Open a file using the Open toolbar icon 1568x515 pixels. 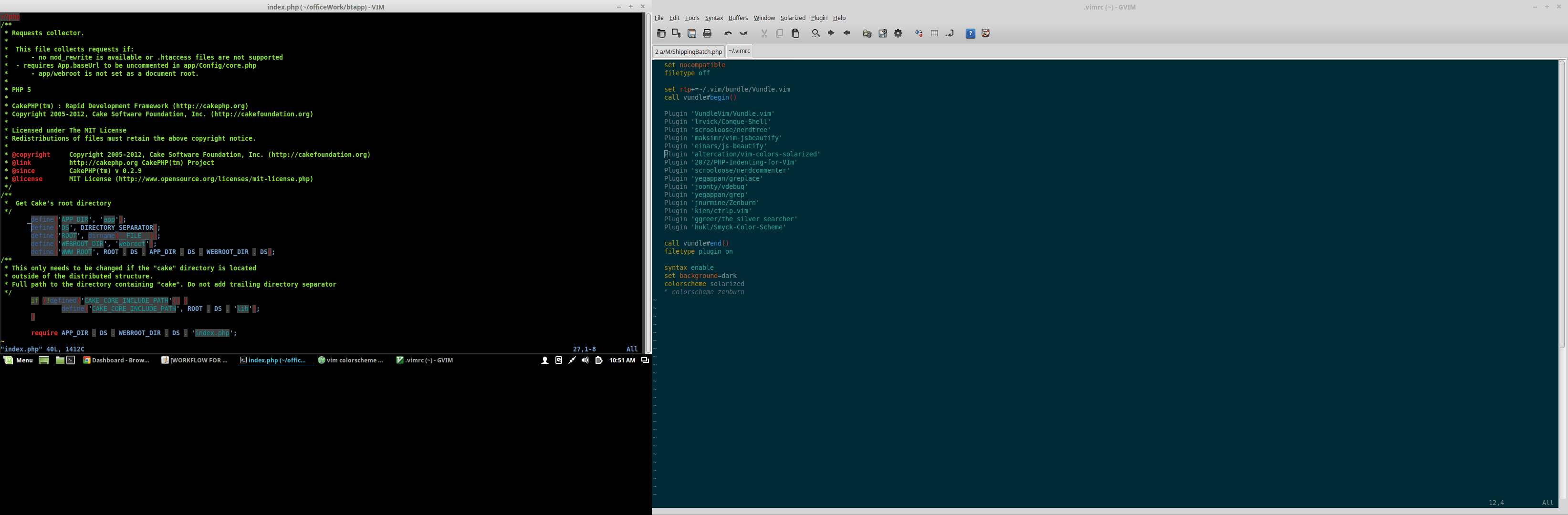click(662, 33)
